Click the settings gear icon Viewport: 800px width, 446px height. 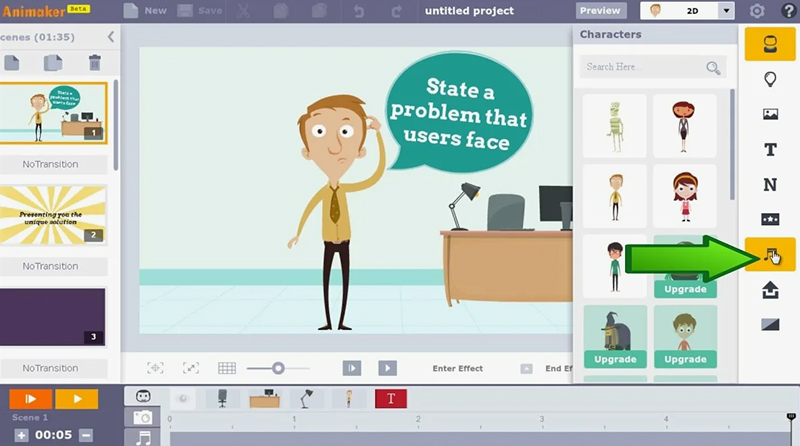[x=757, y=11]
